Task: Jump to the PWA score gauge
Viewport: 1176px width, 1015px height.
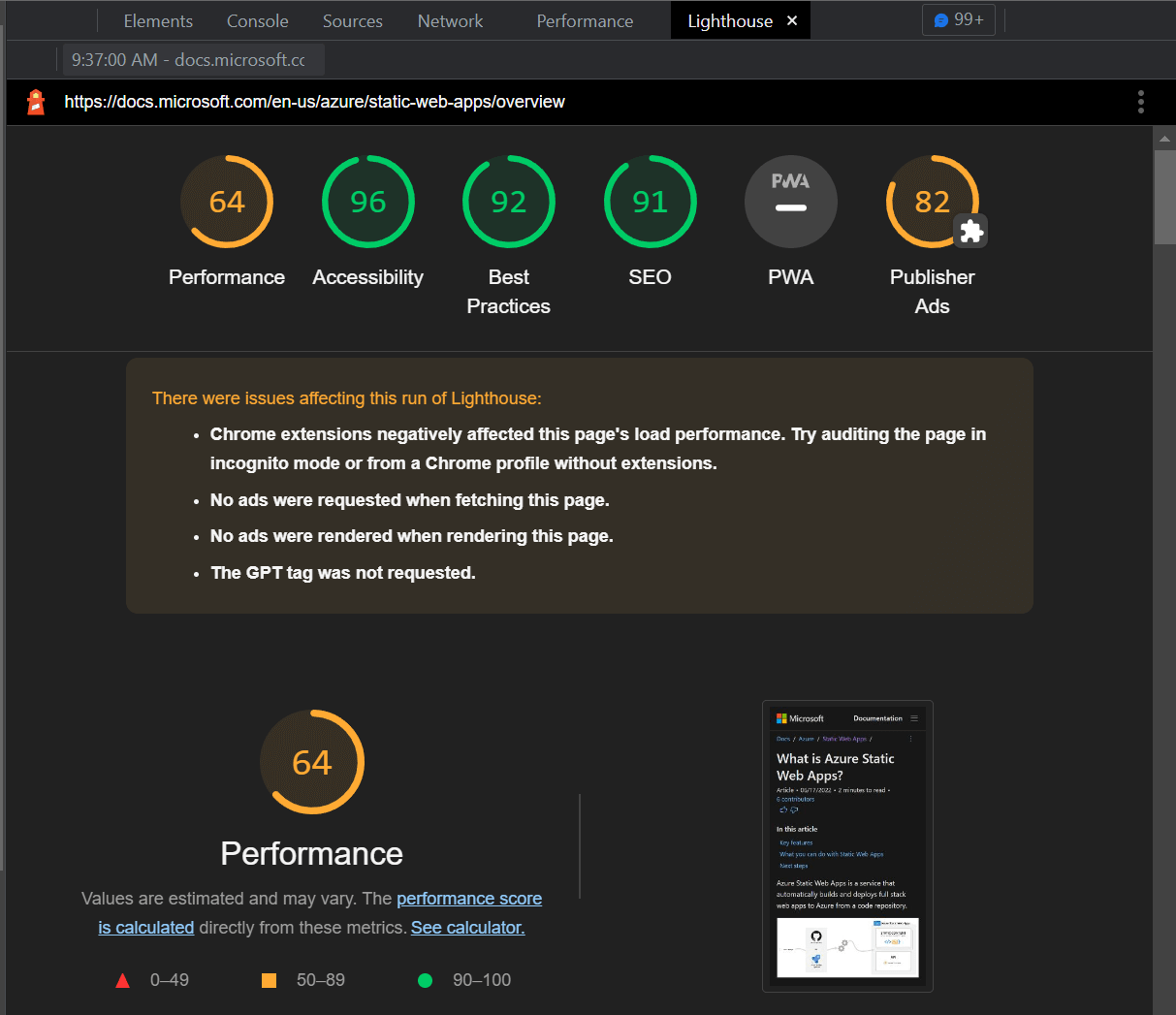Action: click(x=790, y=202)
